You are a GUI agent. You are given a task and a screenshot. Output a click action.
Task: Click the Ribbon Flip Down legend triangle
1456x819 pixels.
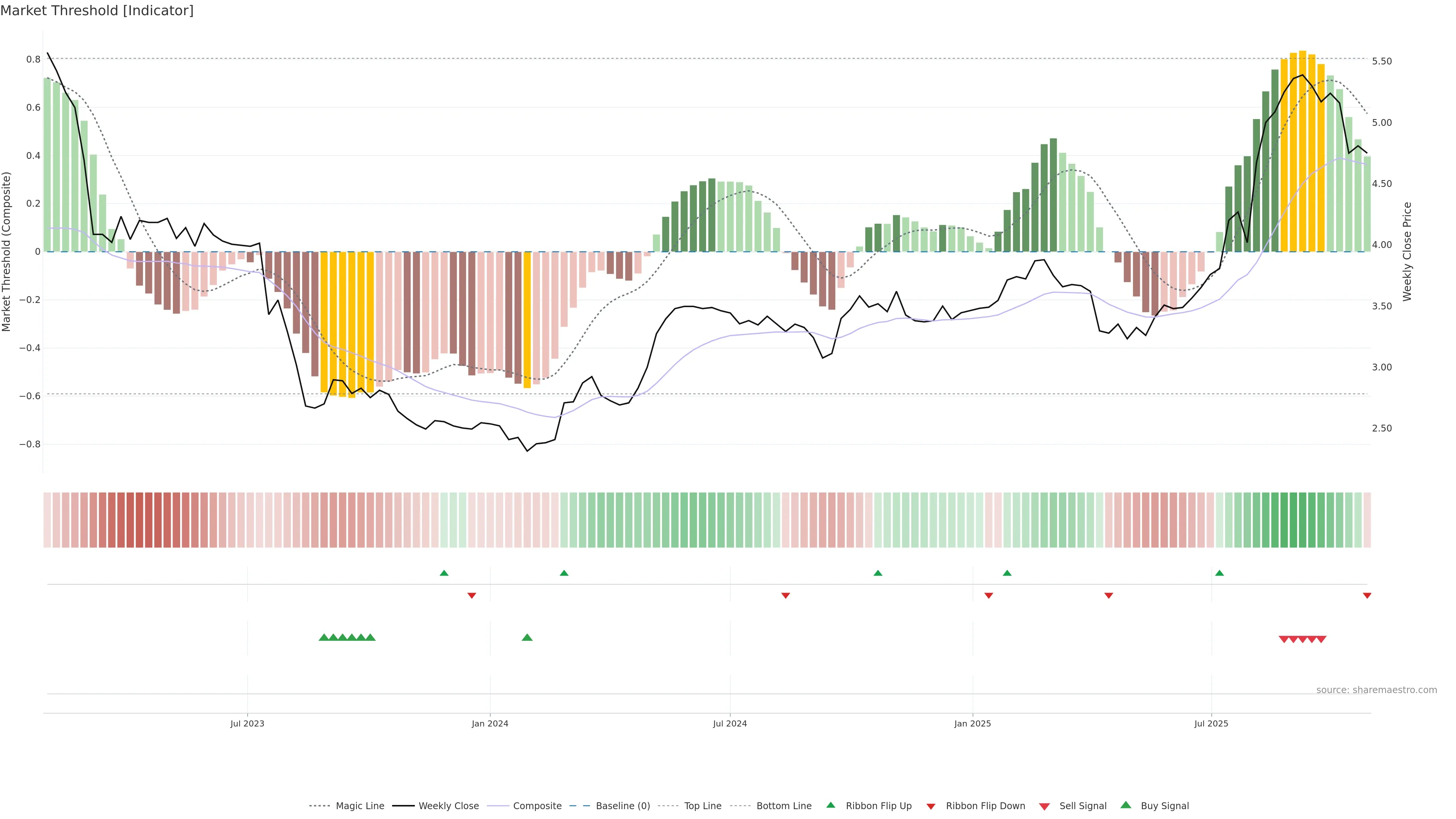[x=931, y=806]
